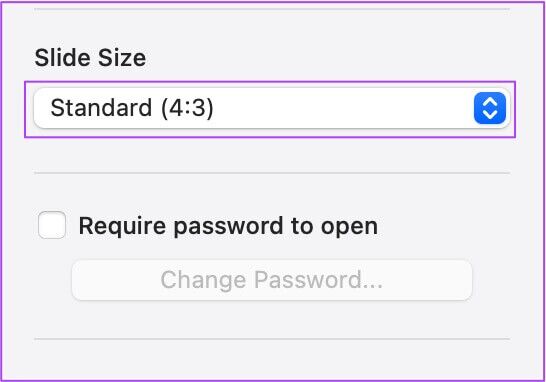The width and height of the screenshot is (546, 382).
Task: Select the Standard (4:3) text in dropdown
Action: 132,108
